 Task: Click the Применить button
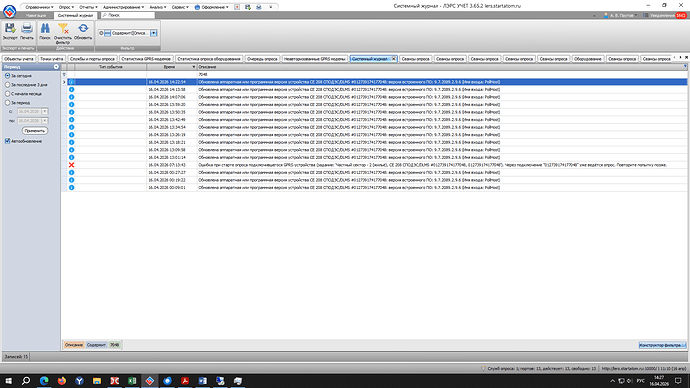[x=35, y=131]
